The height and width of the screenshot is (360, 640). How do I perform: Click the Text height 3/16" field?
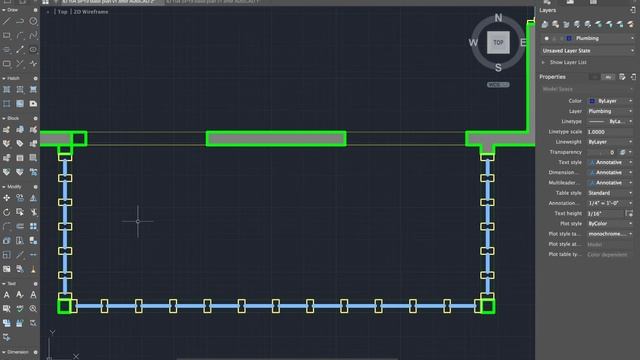[605, 213]
